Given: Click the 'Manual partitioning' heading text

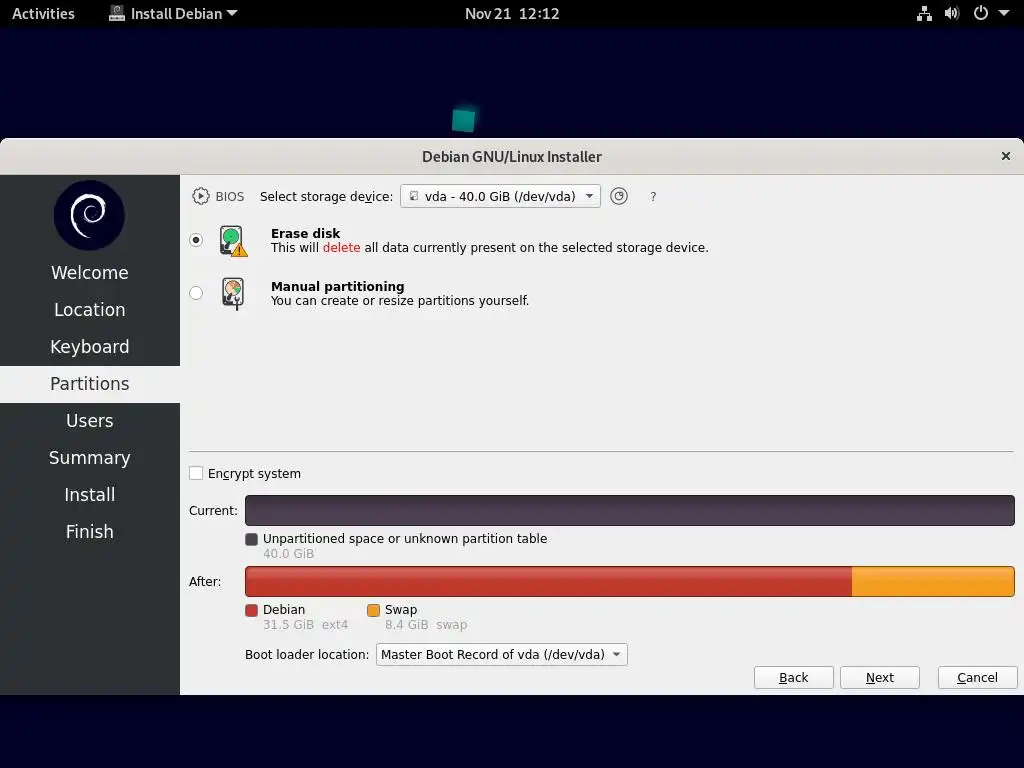Looking at the screenshot, I should (338, 286).
